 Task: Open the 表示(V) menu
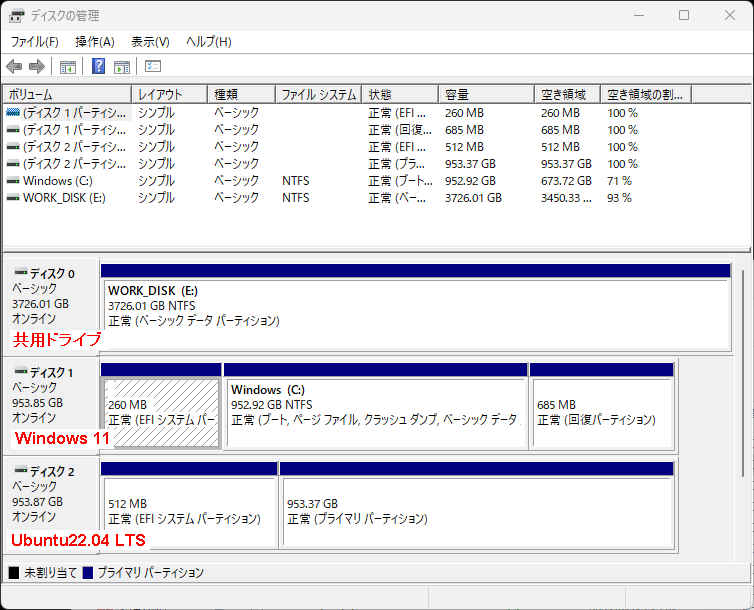point(150,42)
